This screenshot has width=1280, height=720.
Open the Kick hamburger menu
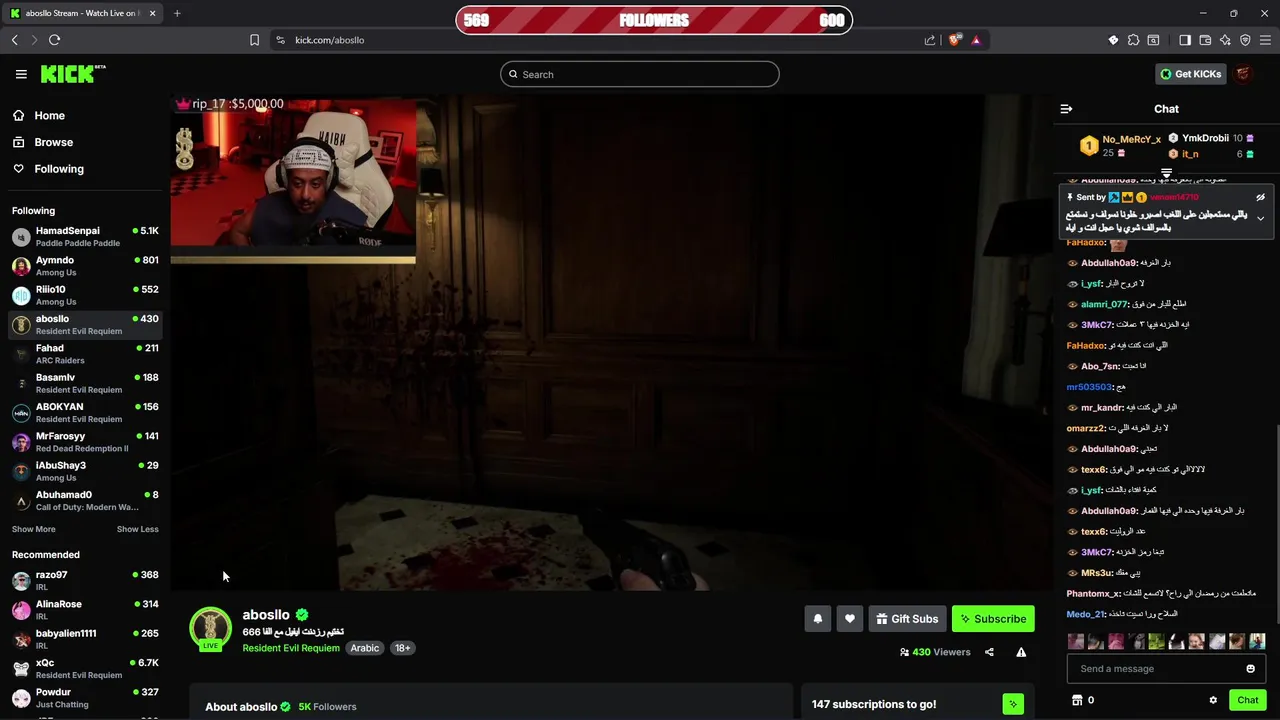coord(21,74)
